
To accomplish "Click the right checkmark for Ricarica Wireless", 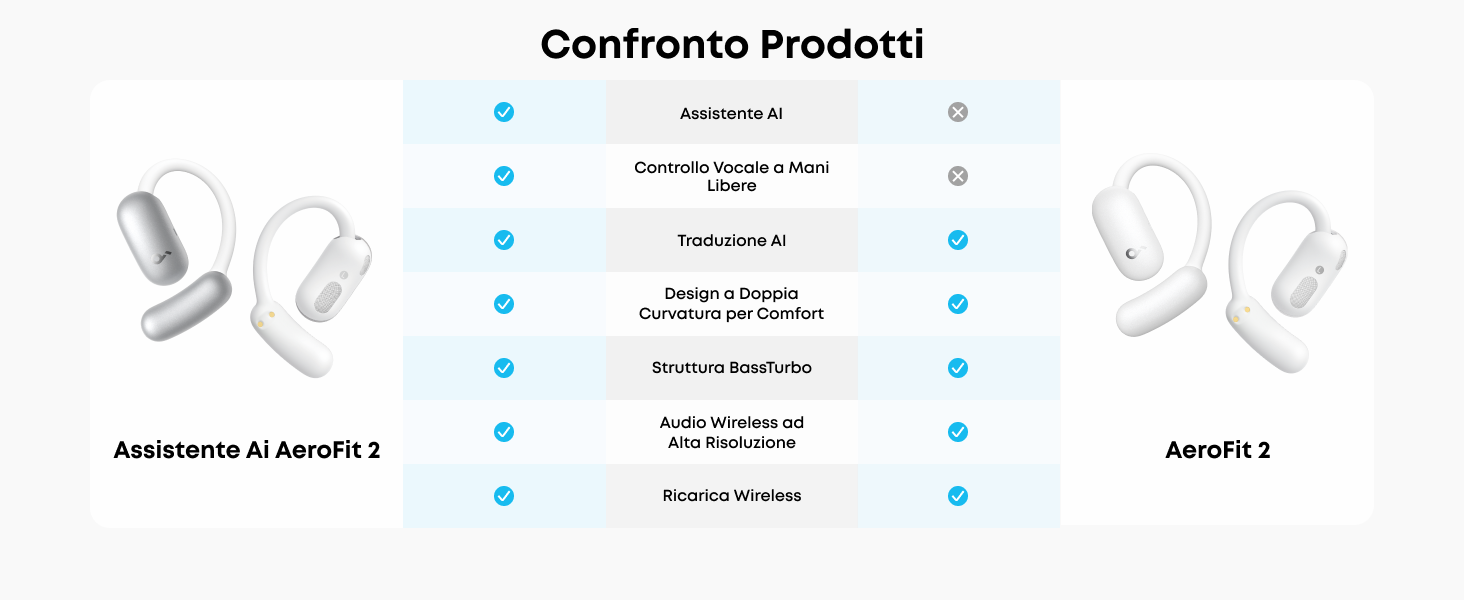I will (x=958, y=496).
